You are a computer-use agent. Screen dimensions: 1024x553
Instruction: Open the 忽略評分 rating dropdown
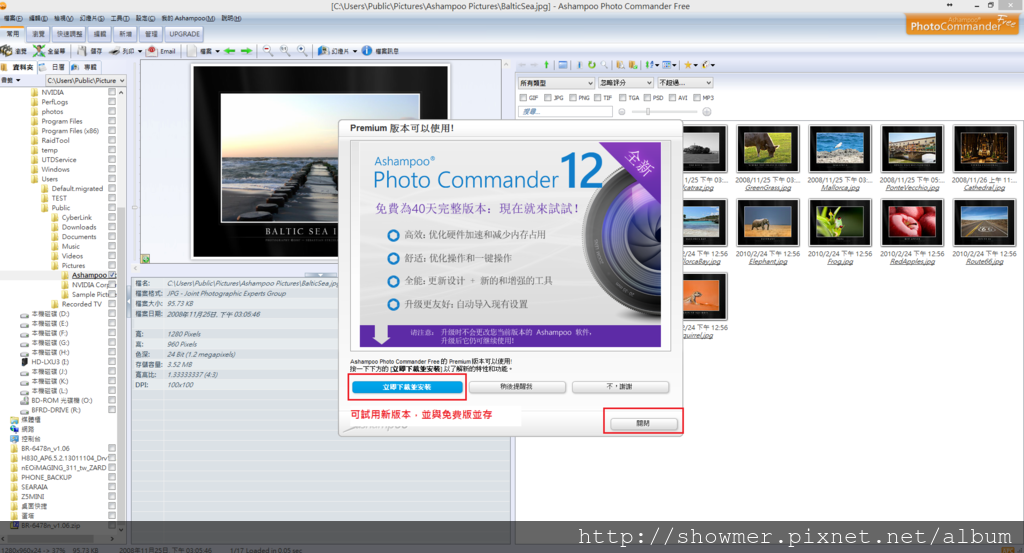(x=626, y=83)
